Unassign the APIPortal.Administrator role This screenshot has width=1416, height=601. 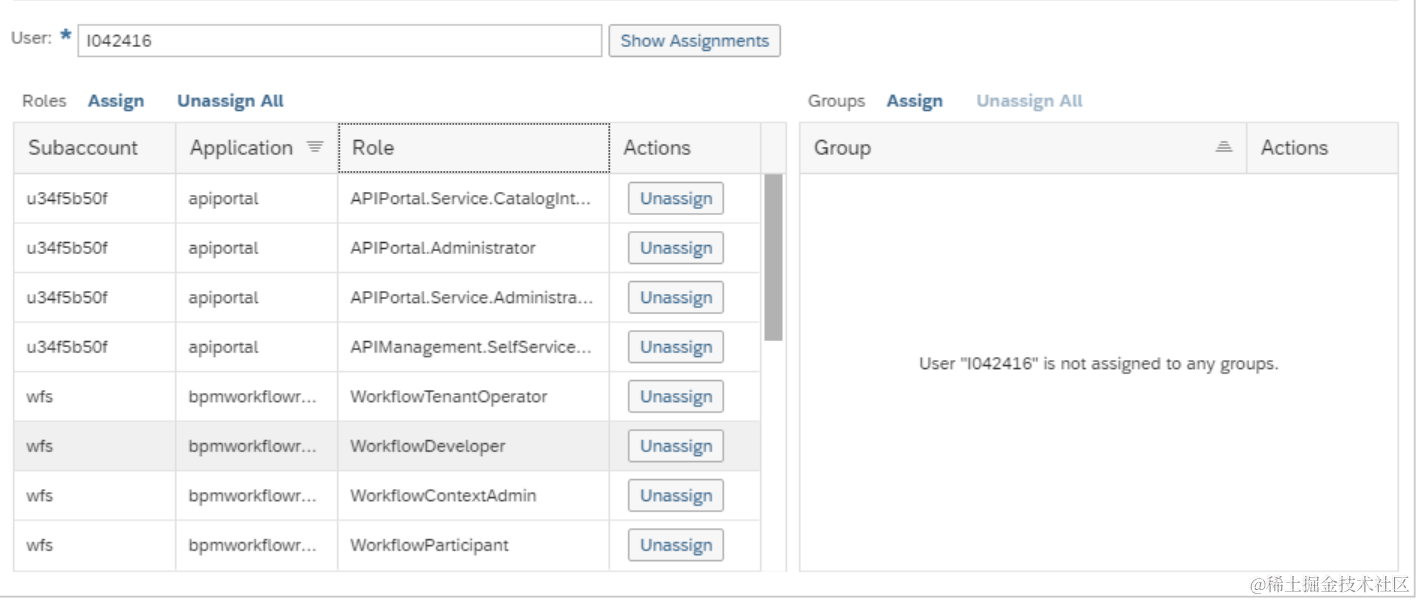[675, 248]
